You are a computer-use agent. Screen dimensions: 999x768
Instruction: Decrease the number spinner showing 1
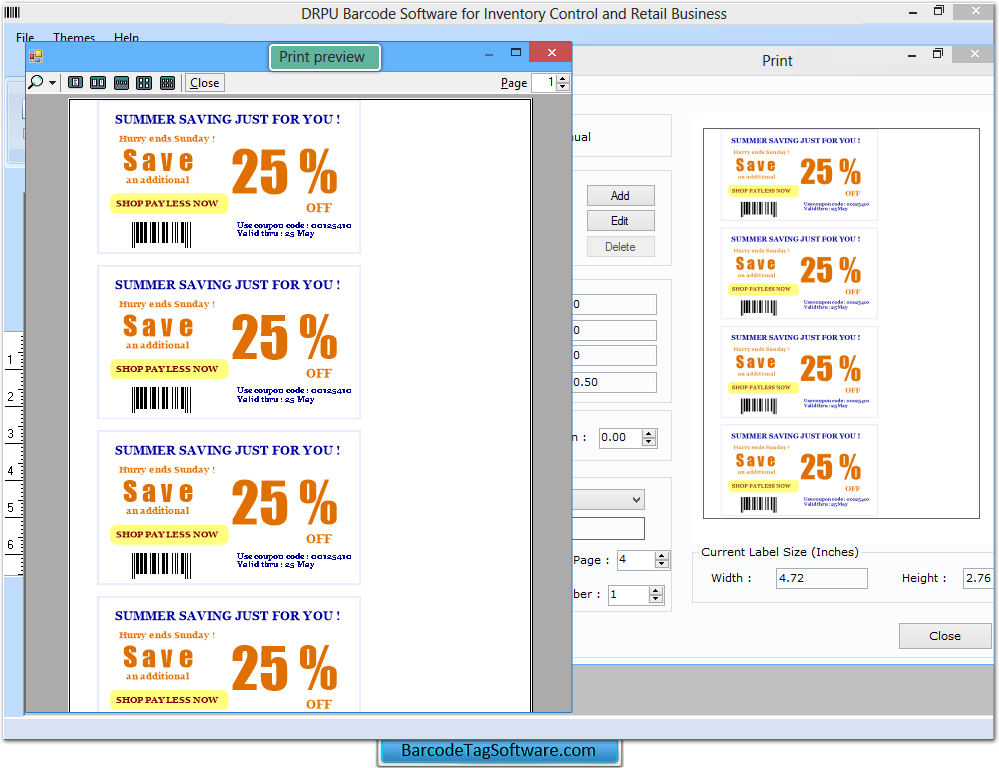point(656,598)
